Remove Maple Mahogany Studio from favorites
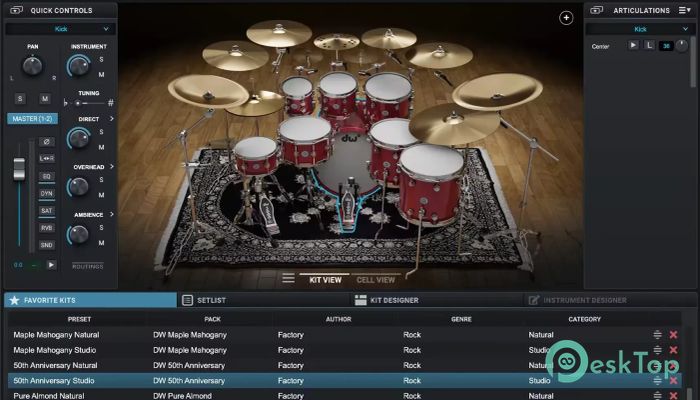The height and width of the screenshot is (400, 700). (x=673, y=350)
